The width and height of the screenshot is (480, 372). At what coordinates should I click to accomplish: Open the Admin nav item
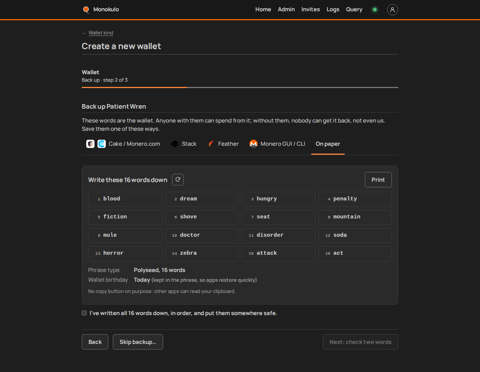[286, 9]
